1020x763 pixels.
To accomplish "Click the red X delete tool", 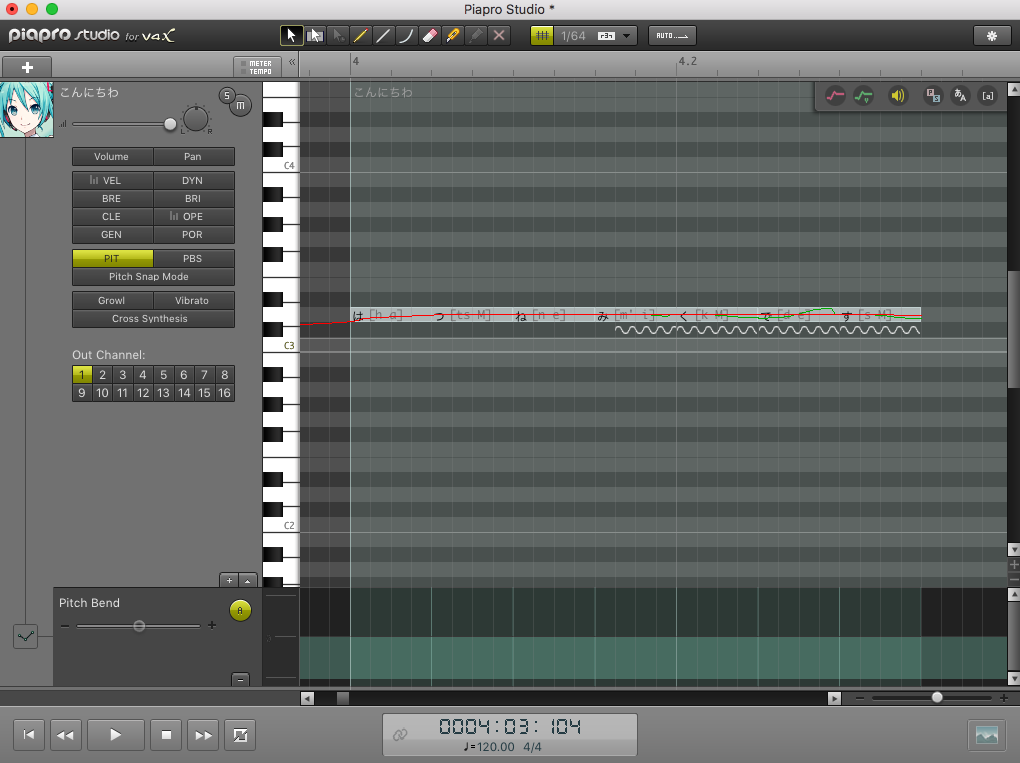I will pos(499,36).
